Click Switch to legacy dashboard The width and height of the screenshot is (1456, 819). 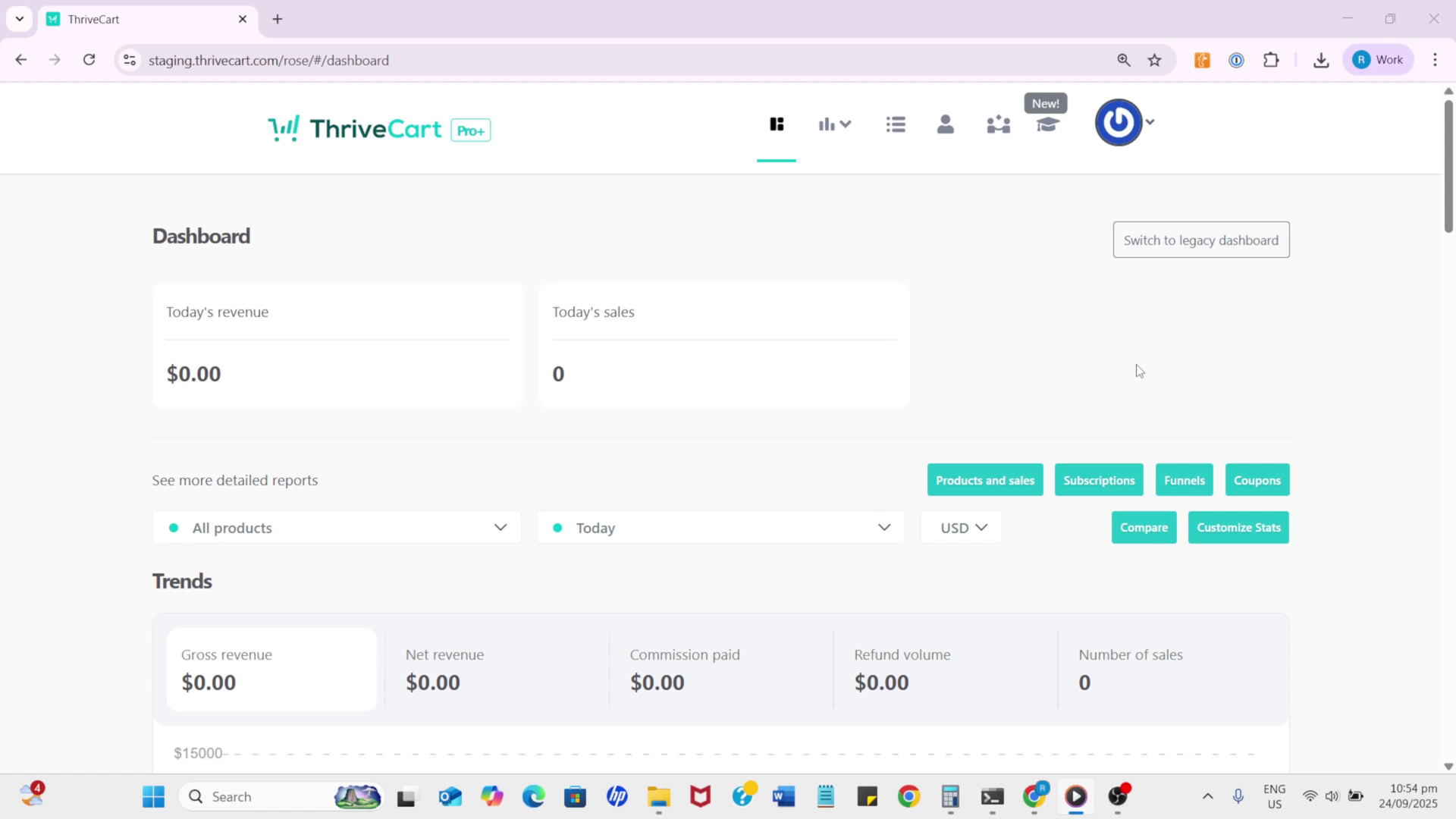[x=1200, y=240]
